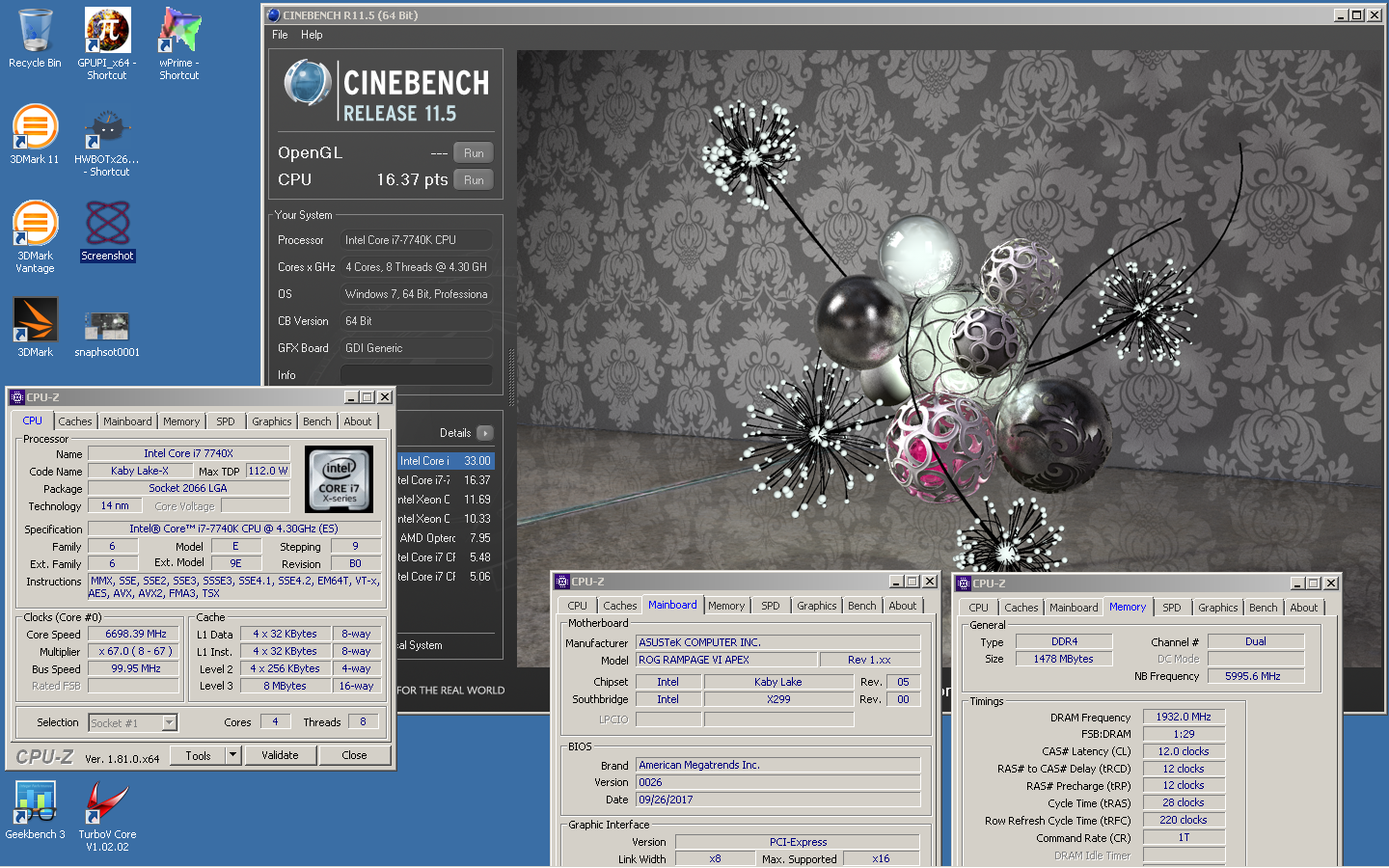Click the Cinebench panel splitter handle

pyautogui.click(x=510, y=378)
